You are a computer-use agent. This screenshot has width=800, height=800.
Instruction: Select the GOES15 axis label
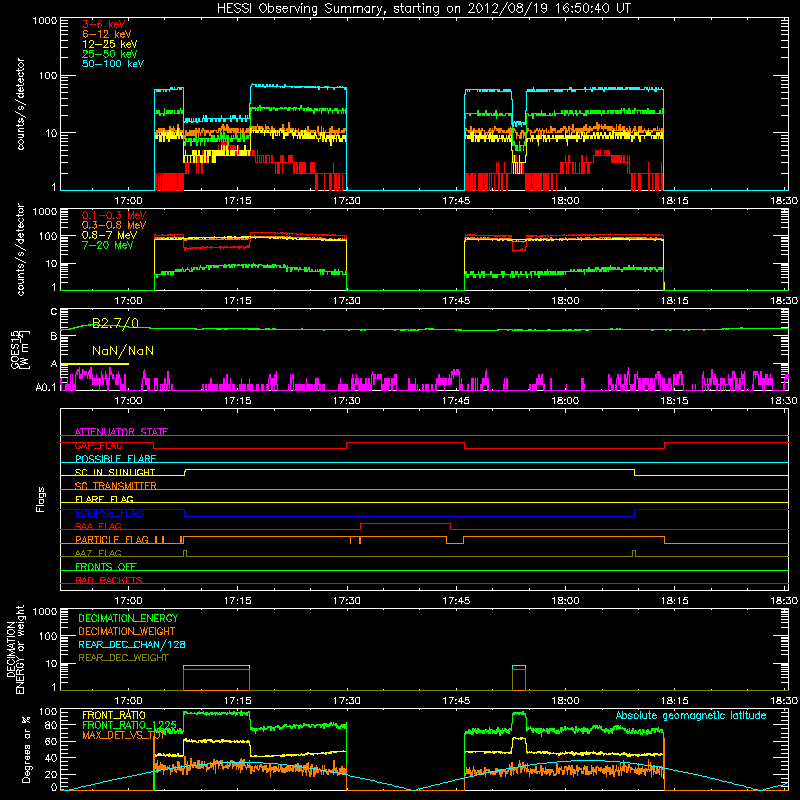pyautogui.click(x=15, y=349)
